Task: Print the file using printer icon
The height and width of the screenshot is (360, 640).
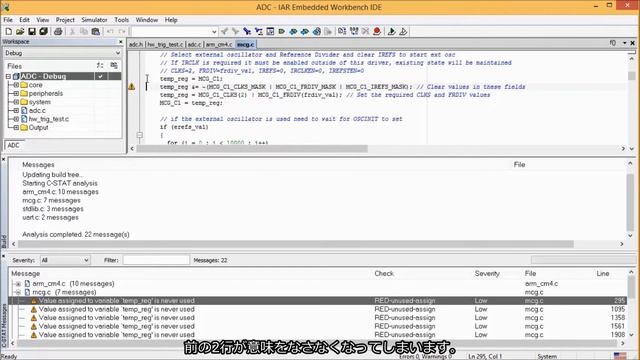Action: [x=58, y=31]
